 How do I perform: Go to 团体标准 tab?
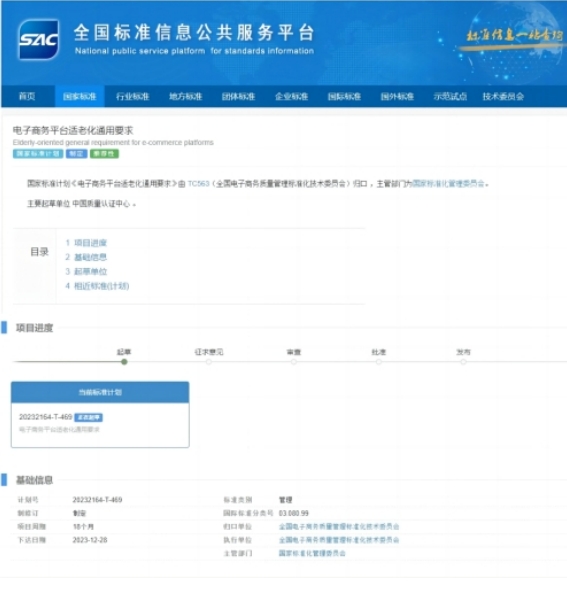[238, 96]
